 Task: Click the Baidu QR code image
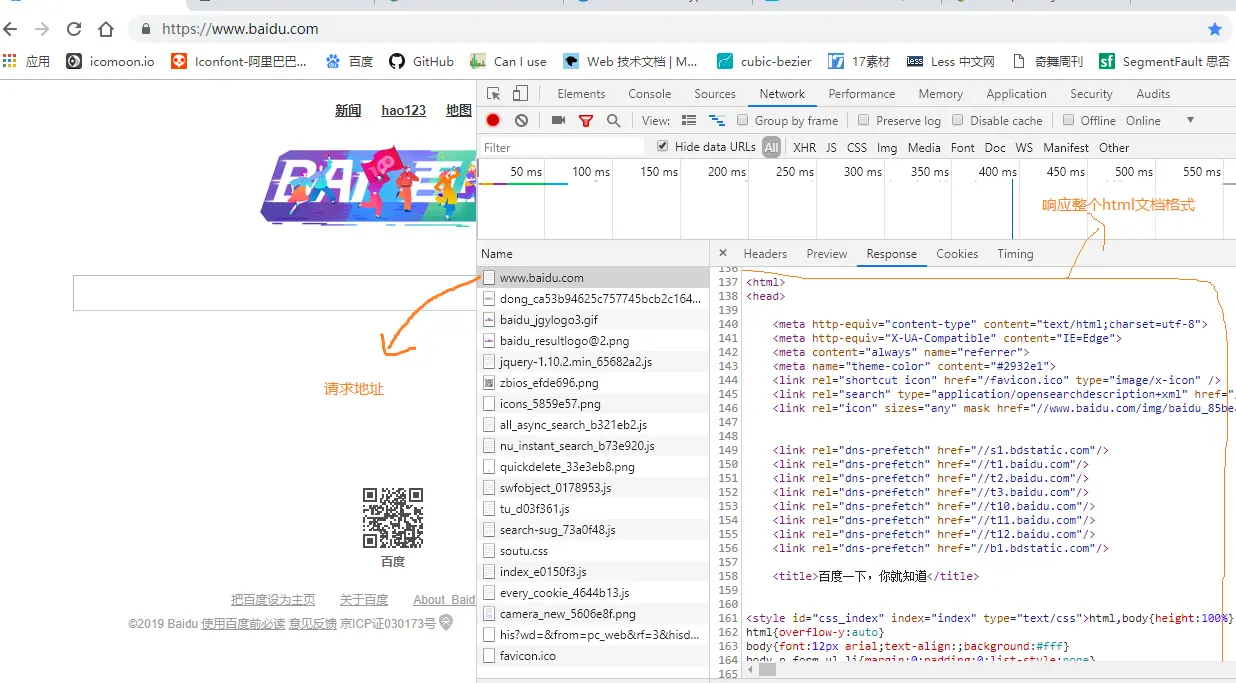point(393,517)
